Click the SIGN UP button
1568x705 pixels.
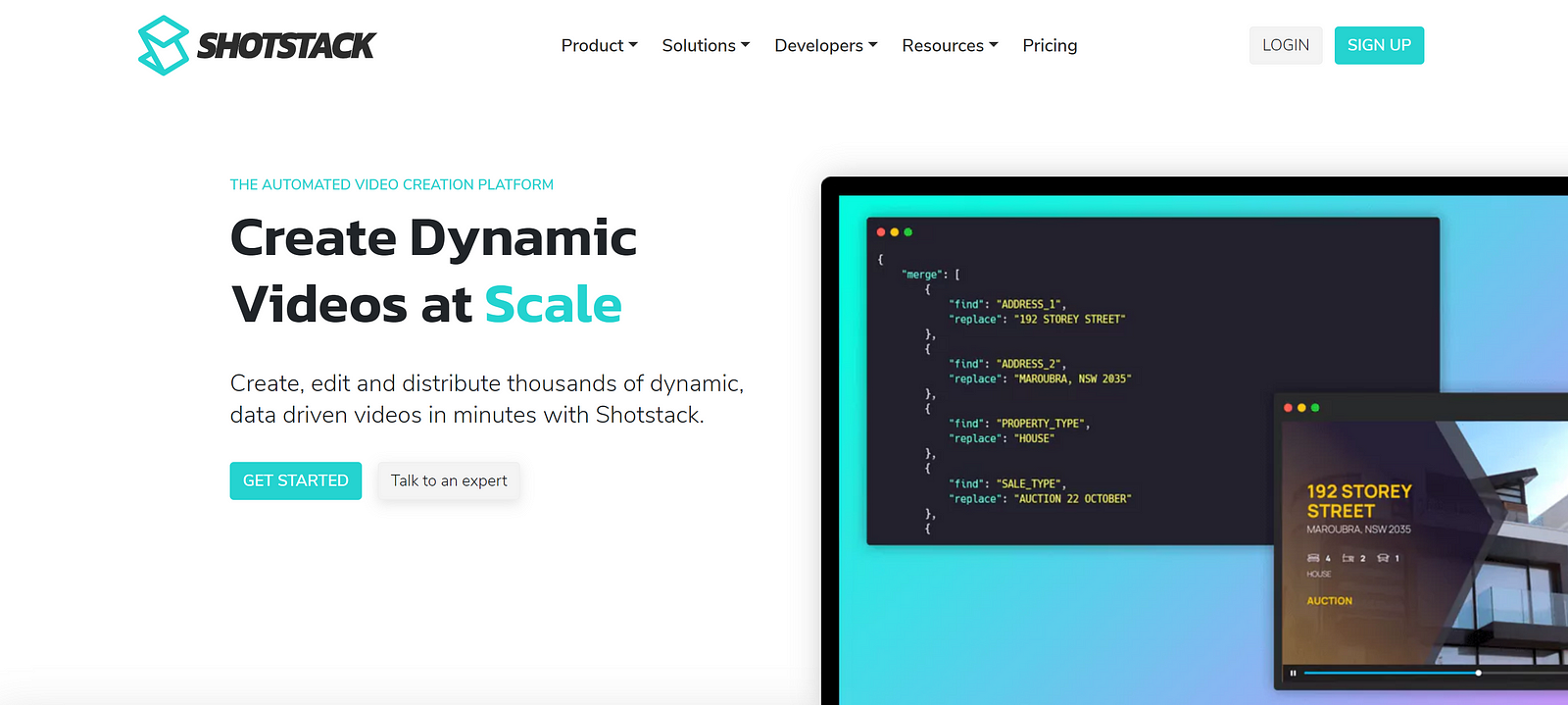coord(1379,45)
